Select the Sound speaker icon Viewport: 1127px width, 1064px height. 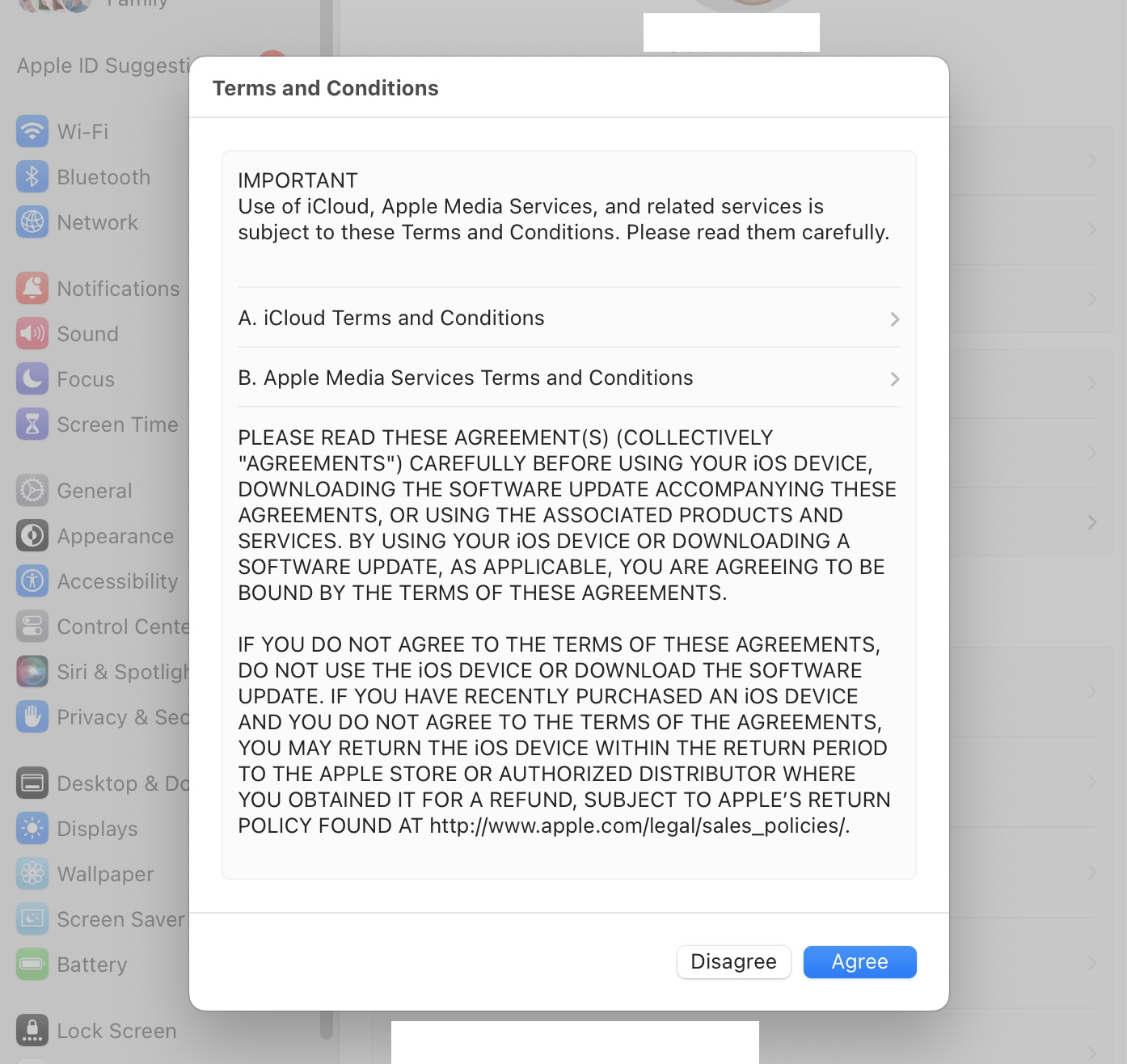[x=32, y=333]
